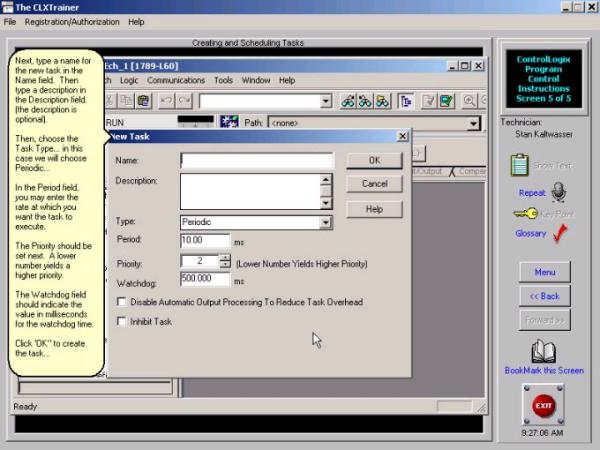Click the BookMark this Screen link

(544, 370)
